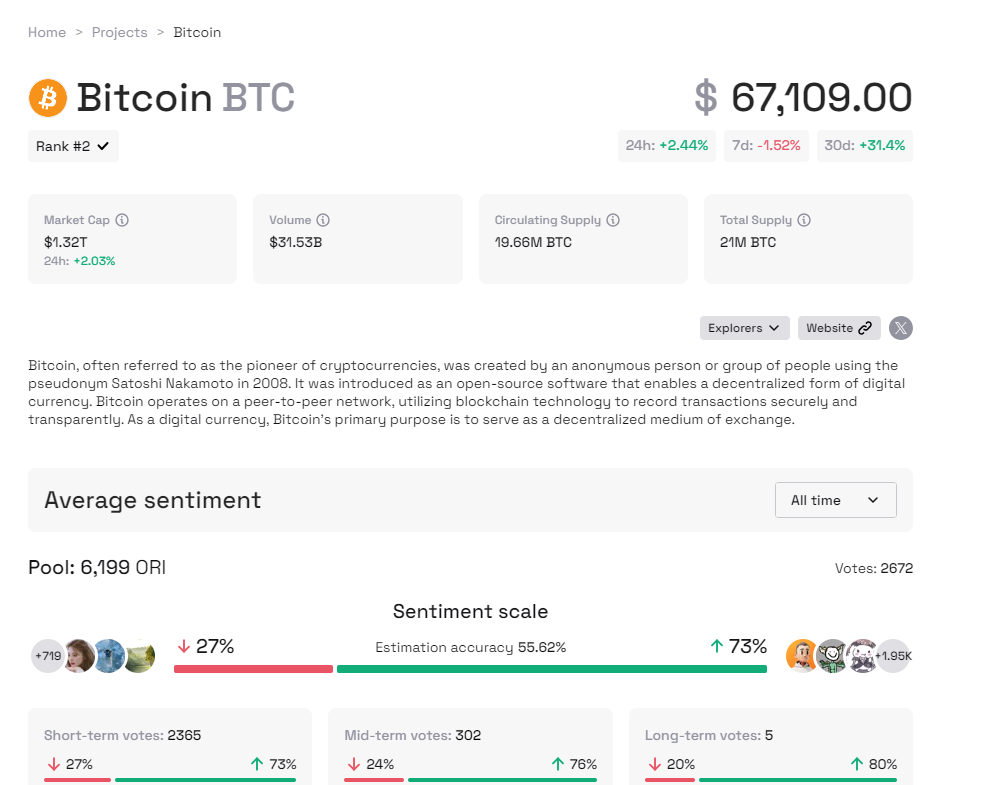987x785 pixels.
Task: Expand the Rank #2 dropdown
Action: [73, 146]
